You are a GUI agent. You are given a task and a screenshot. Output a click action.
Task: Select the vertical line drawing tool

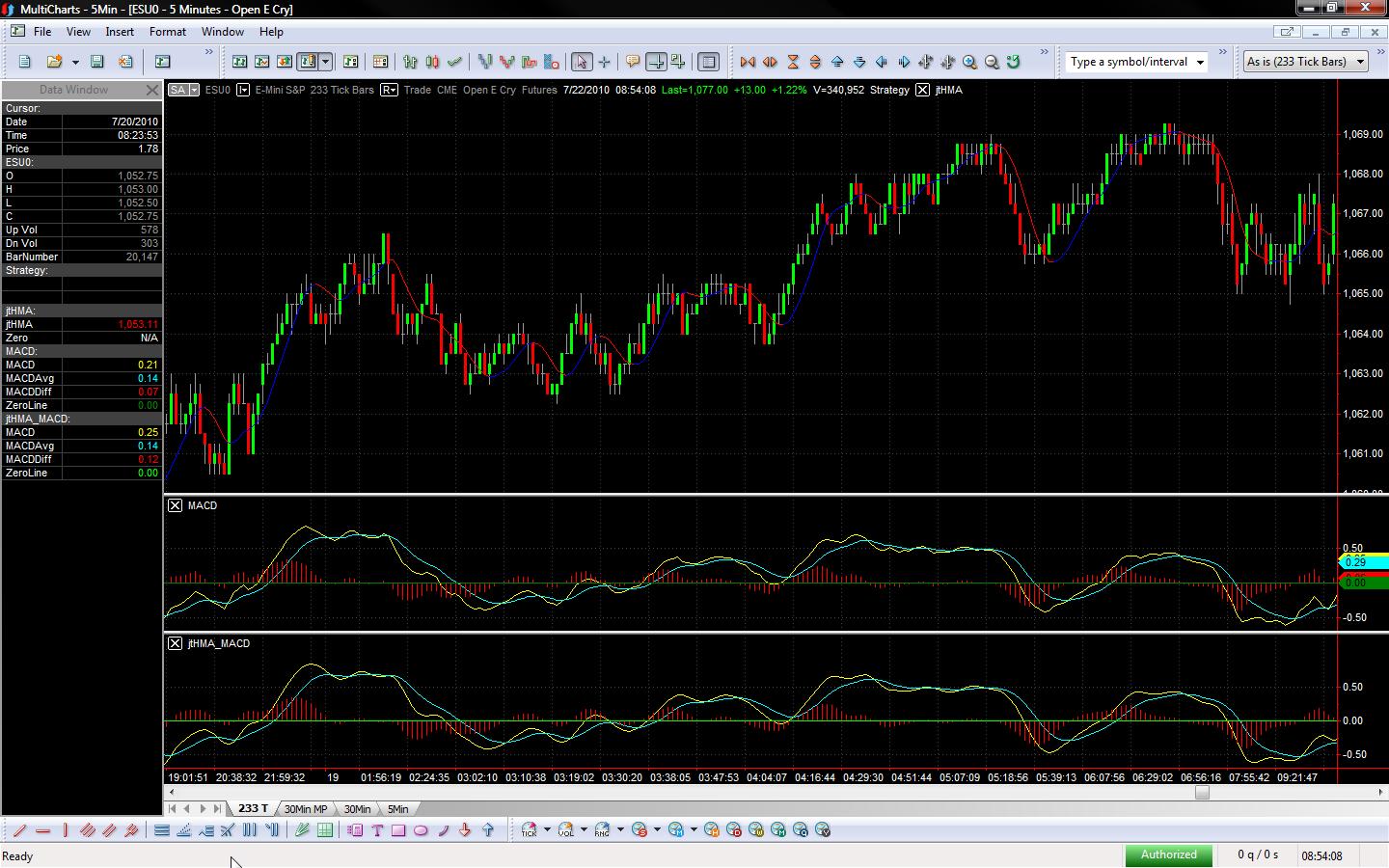pyautogui.click(x=65, y=830)
